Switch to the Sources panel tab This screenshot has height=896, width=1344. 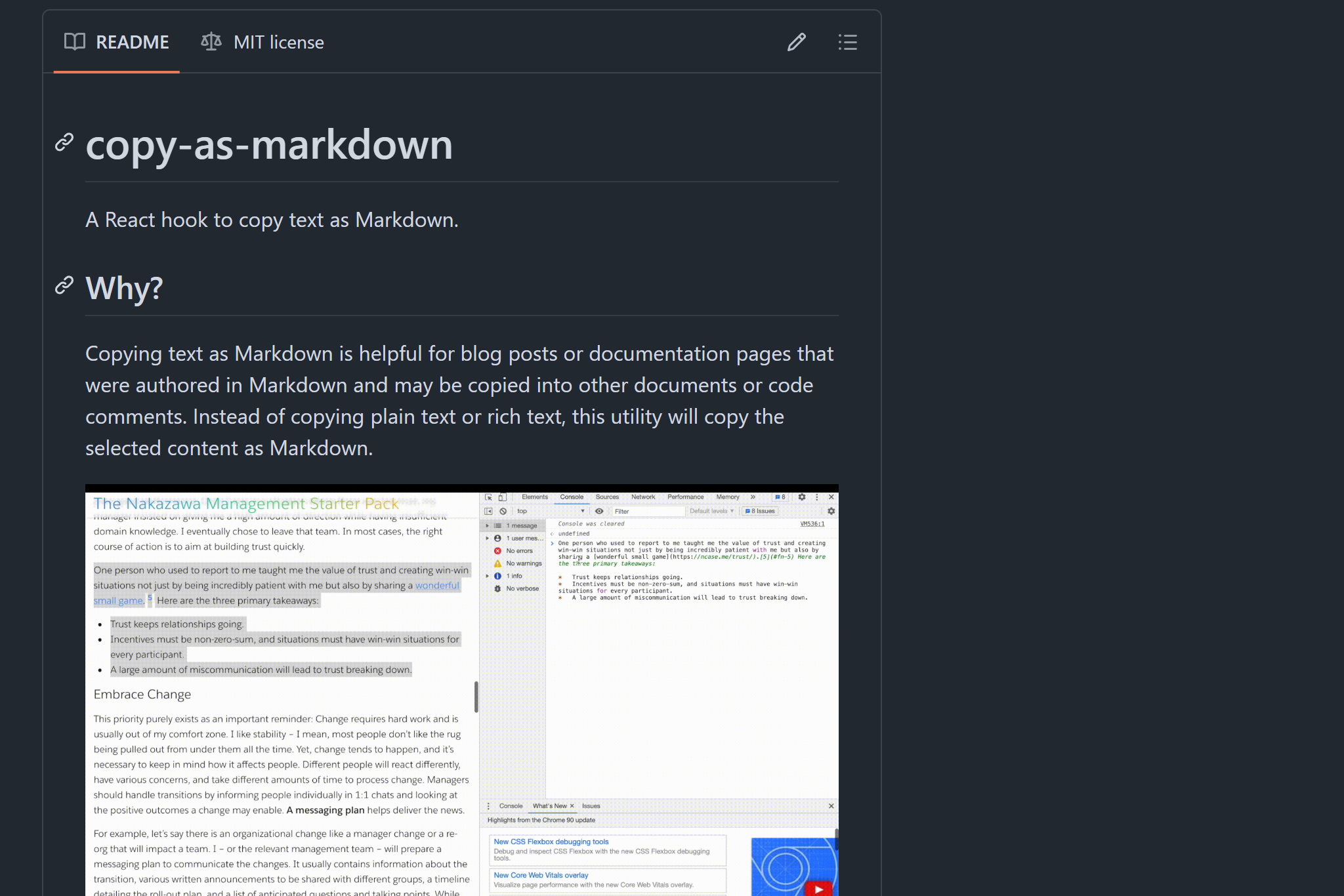[608, 497]
